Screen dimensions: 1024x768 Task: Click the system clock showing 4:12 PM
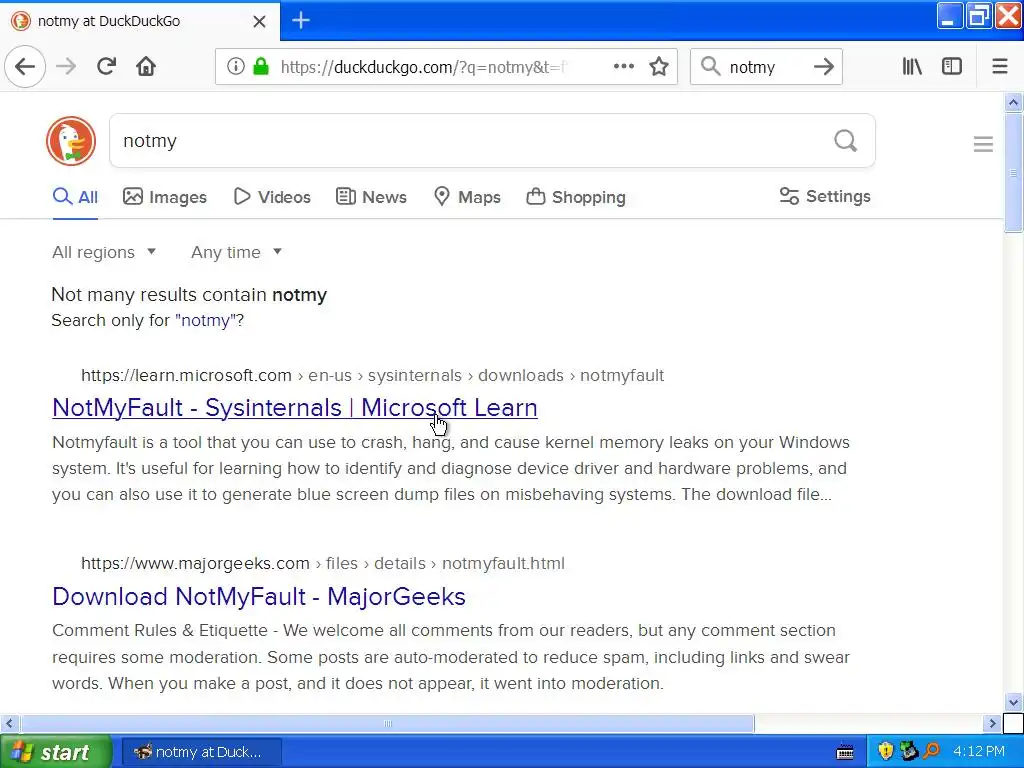[978, 751]
